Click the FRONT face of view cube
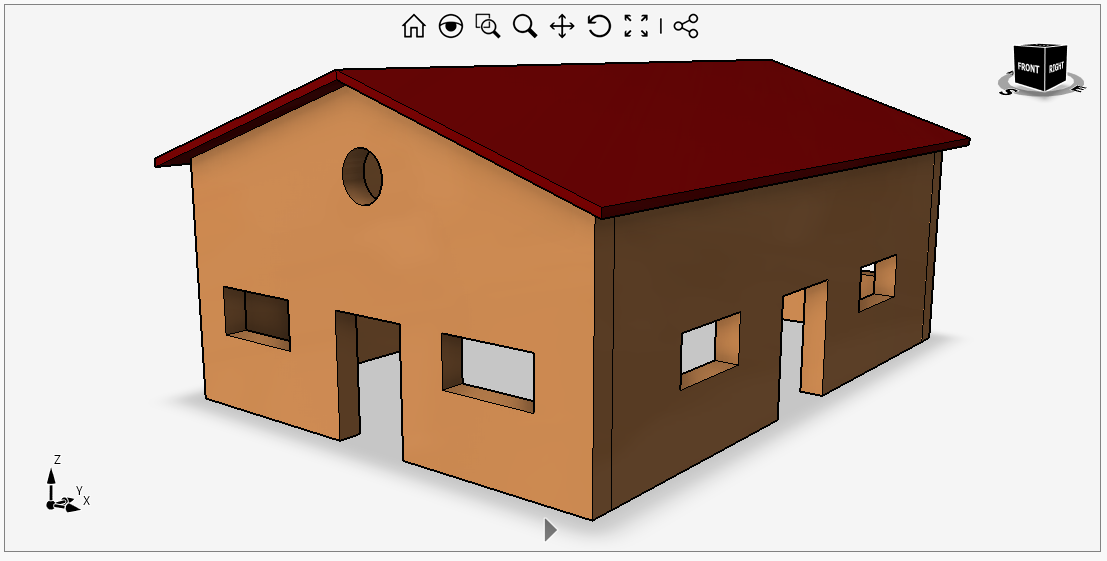Screen dimensions: 1107x561 [1028, 70]
